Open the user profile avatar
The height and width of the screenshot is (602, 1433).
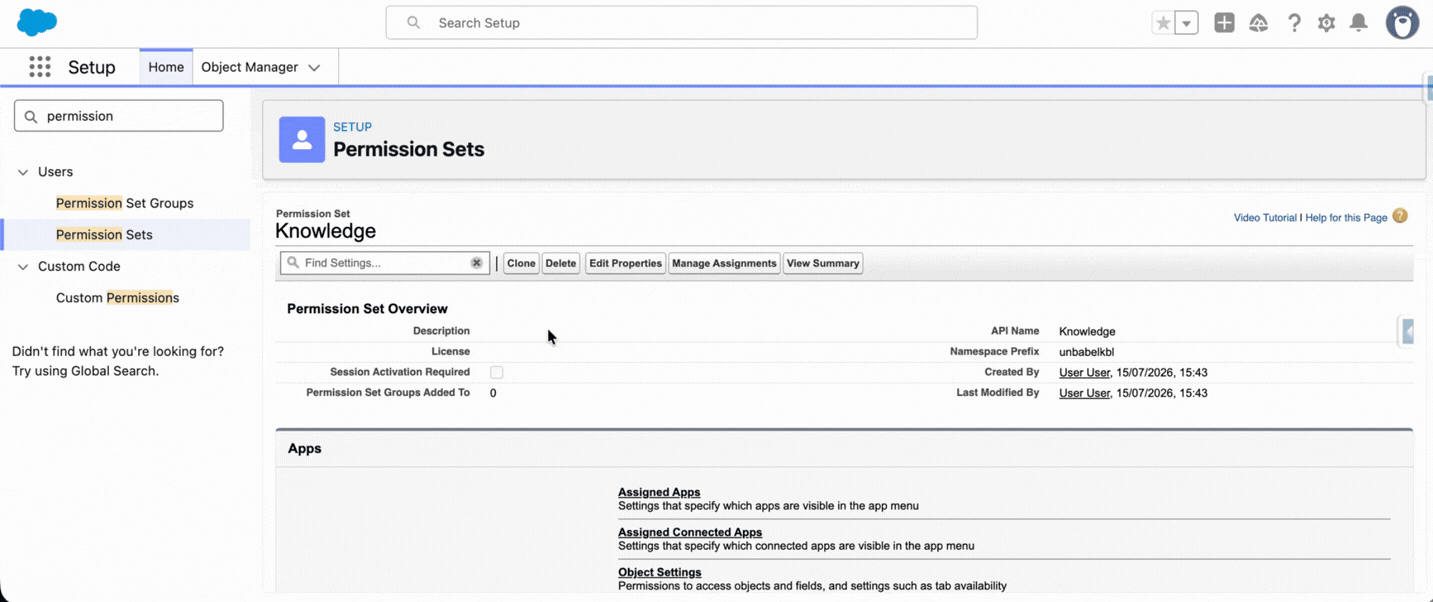[x=1402, y=22]
